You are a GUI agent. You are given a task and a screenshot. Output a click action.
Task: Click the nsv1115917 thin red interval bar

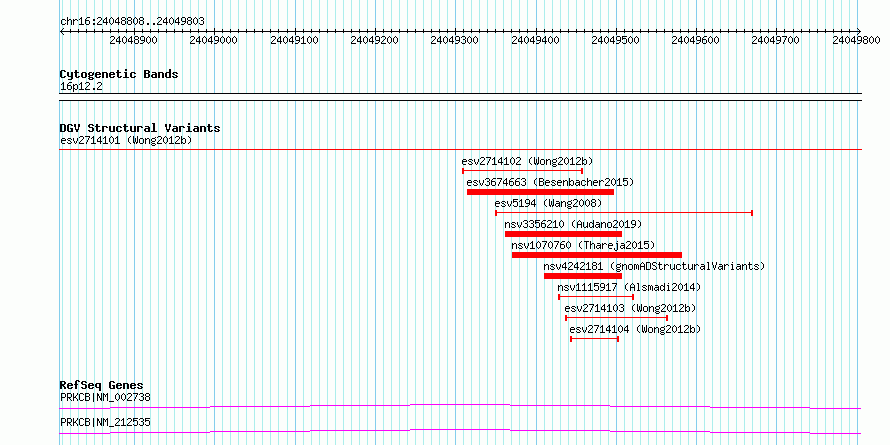(596, 297)
